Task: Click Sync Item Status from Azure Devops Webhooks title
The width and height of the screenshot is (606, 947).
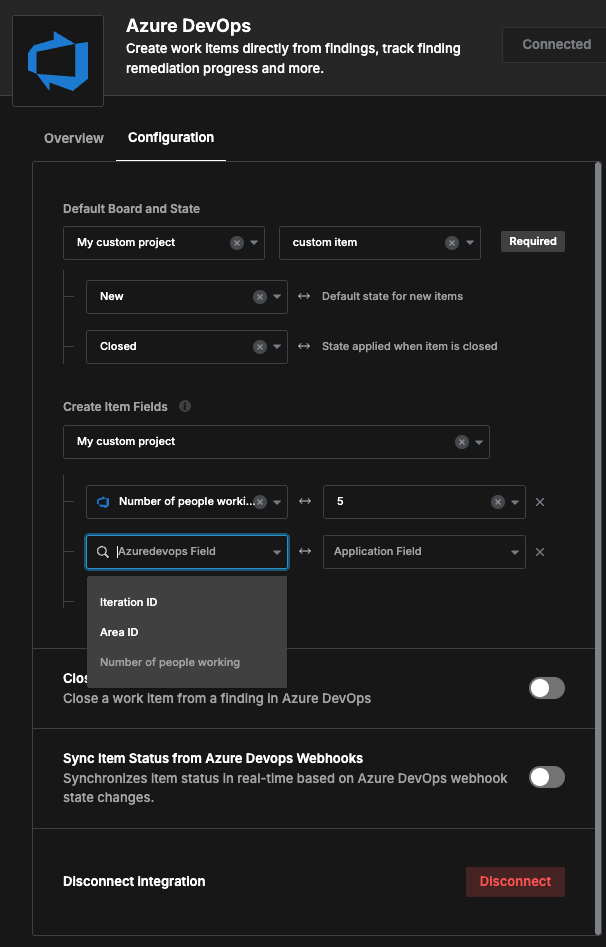Action: point(213,759)
